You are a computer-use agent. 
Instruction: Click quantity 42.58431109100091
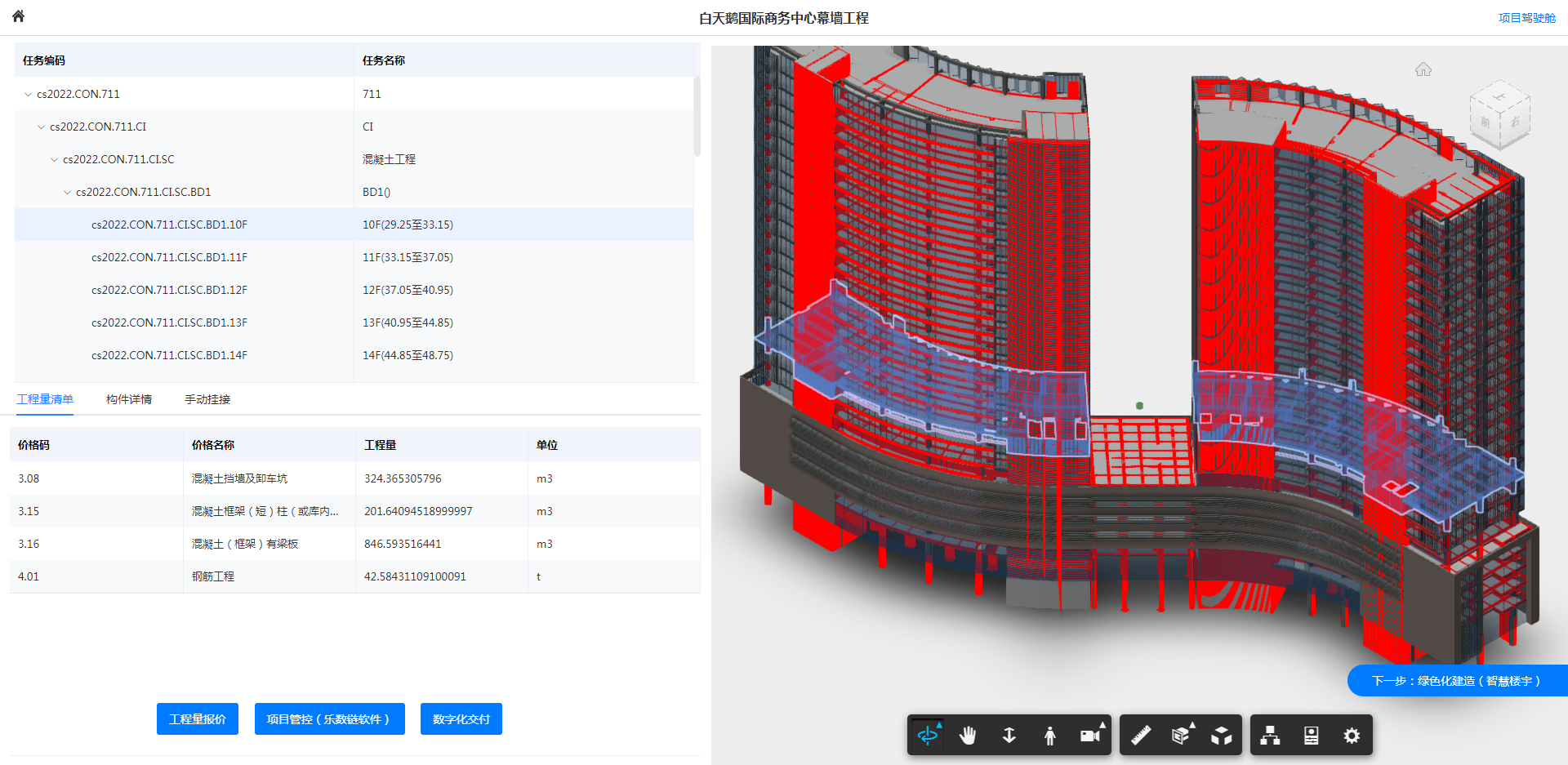[x=415, y=576]
